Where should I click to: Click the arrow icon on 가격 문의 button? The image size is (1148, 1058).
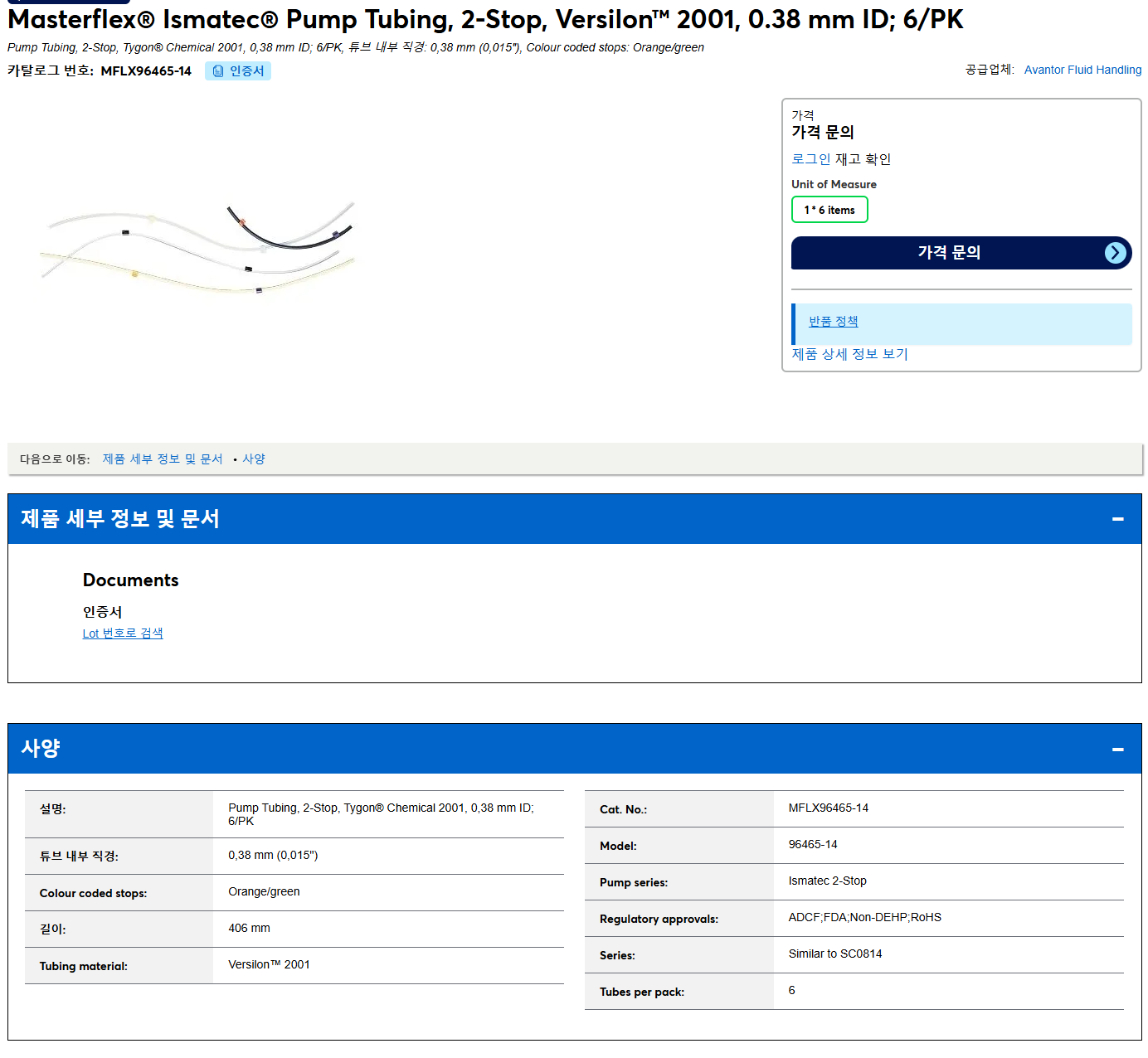[x=1116, y=253]
